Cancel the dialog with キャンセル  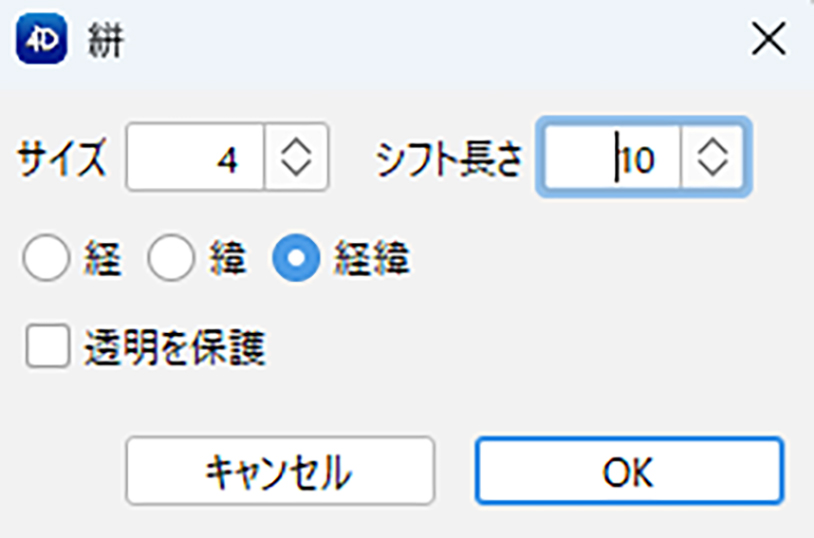pyautogui.click(x=280, y=470)
